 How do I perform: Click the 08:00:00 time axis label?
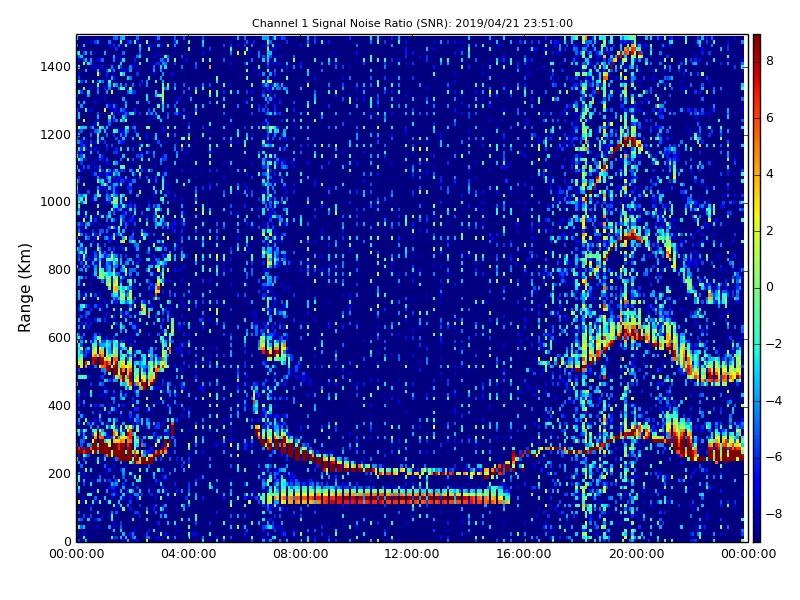[301, 554]
